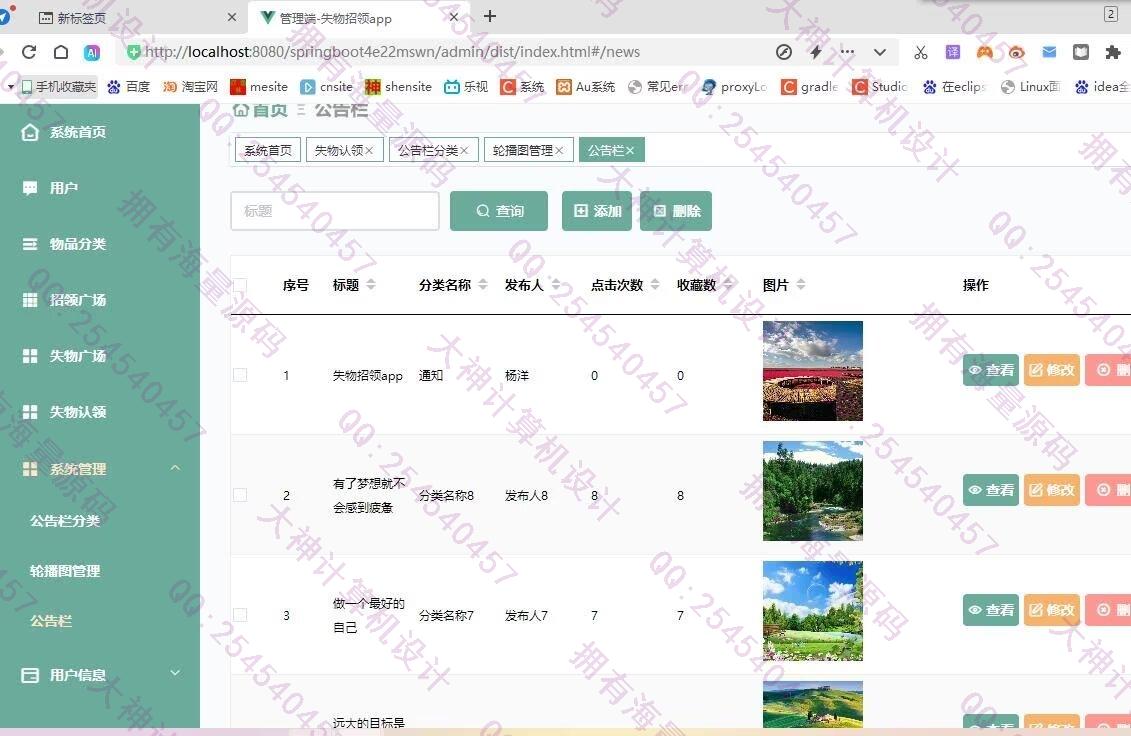This screenshot has width=1131, height=736.
Task: Open the translate extension icon
Action: [953, 52]
